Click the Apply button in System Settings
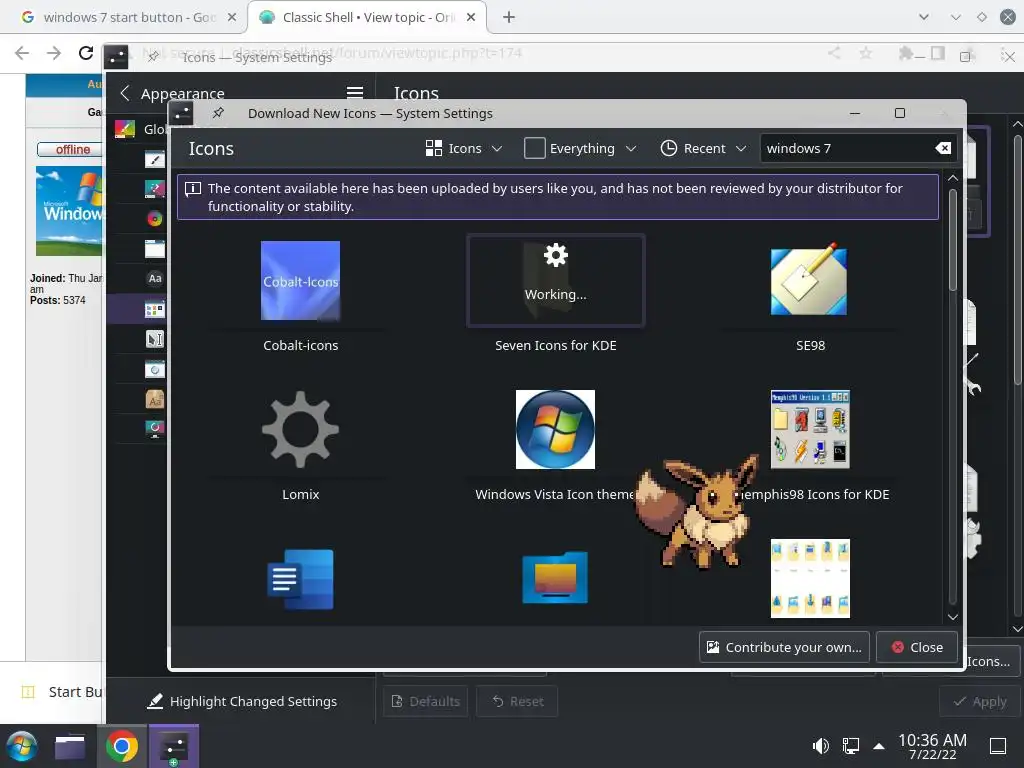1024x768 pixels. point(980,701)
